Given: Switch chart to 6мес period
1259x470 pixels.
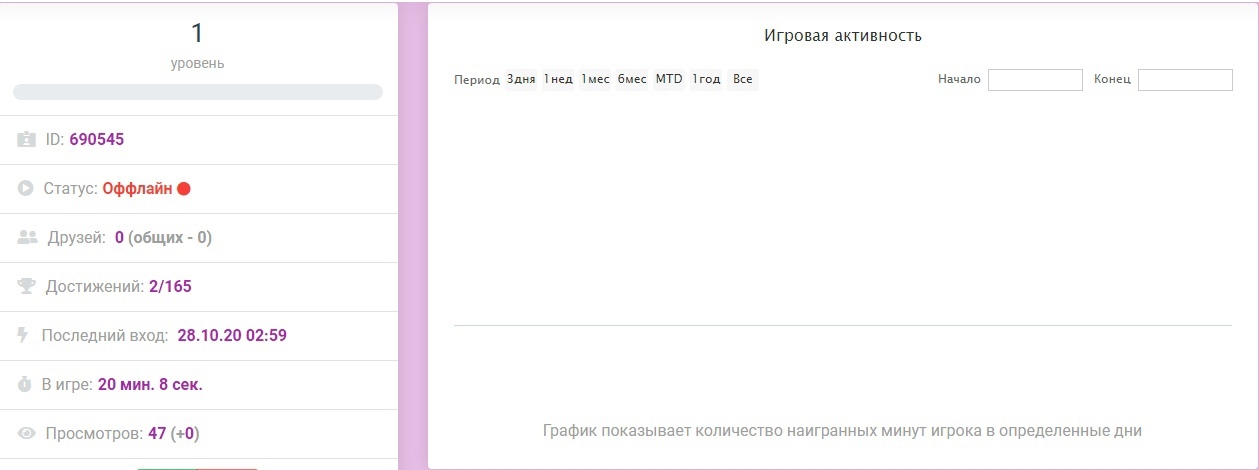Looking at the screenshot, I should 632,80.
